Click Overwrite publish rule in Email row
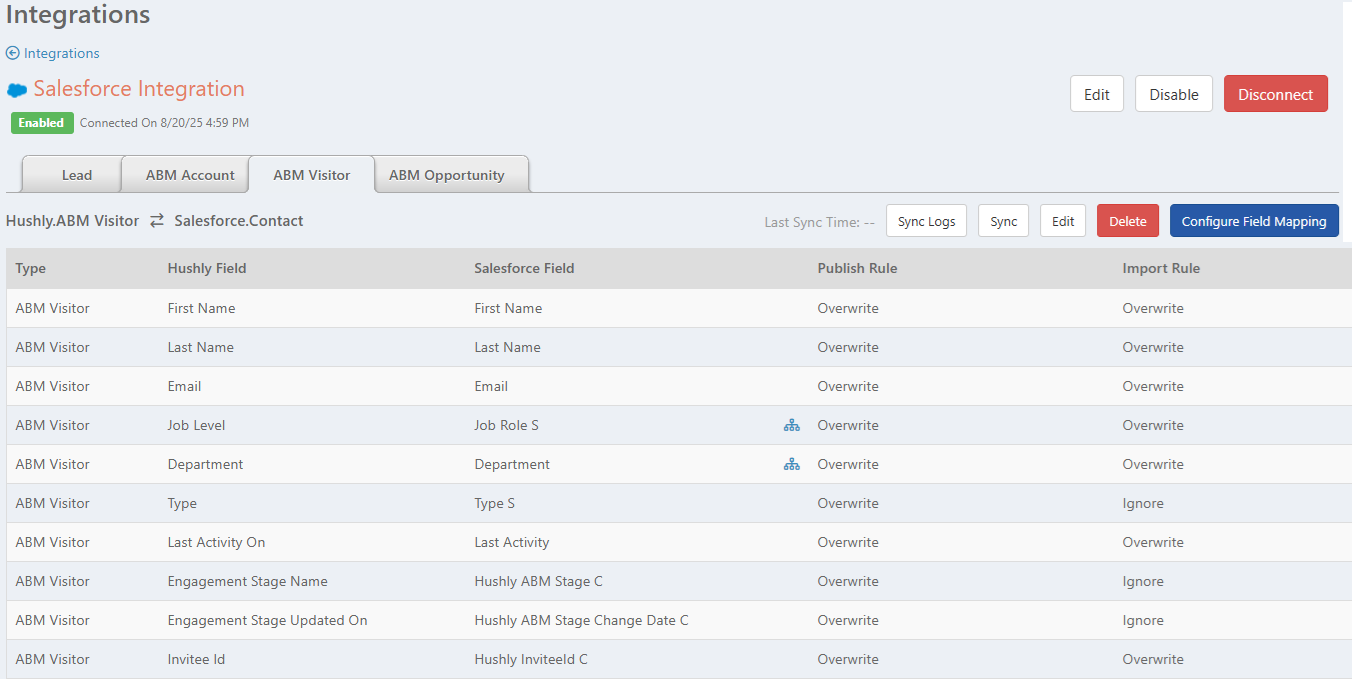Screen dimensions: 1352x679 tap(848, 386)
